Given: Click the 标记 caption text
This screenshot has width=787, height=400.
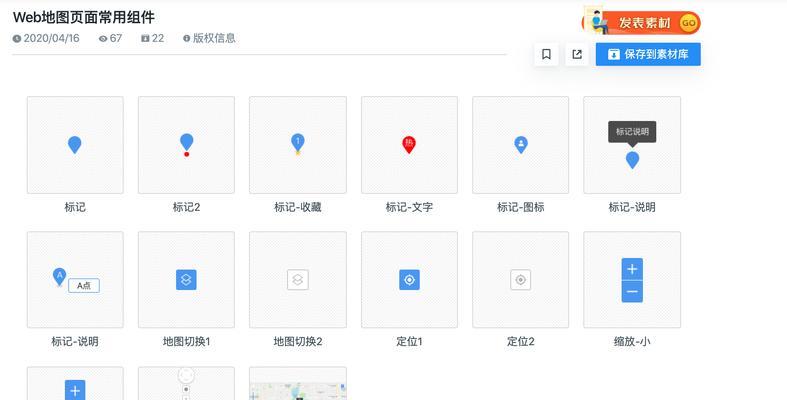Looking at the screenshot, I should coord(75,207).
